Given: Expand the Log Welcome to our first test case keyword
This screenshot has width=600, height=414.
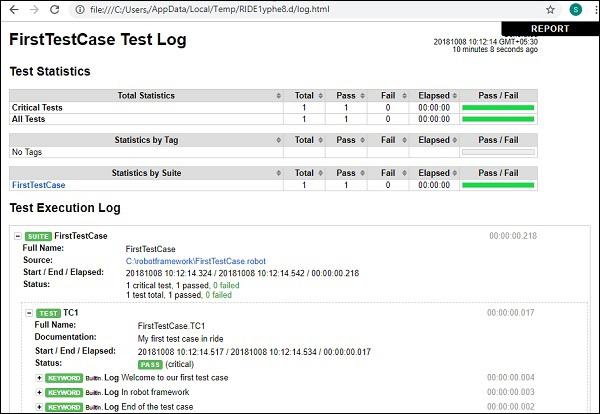Looking at the screenshot, I should 39,378.
